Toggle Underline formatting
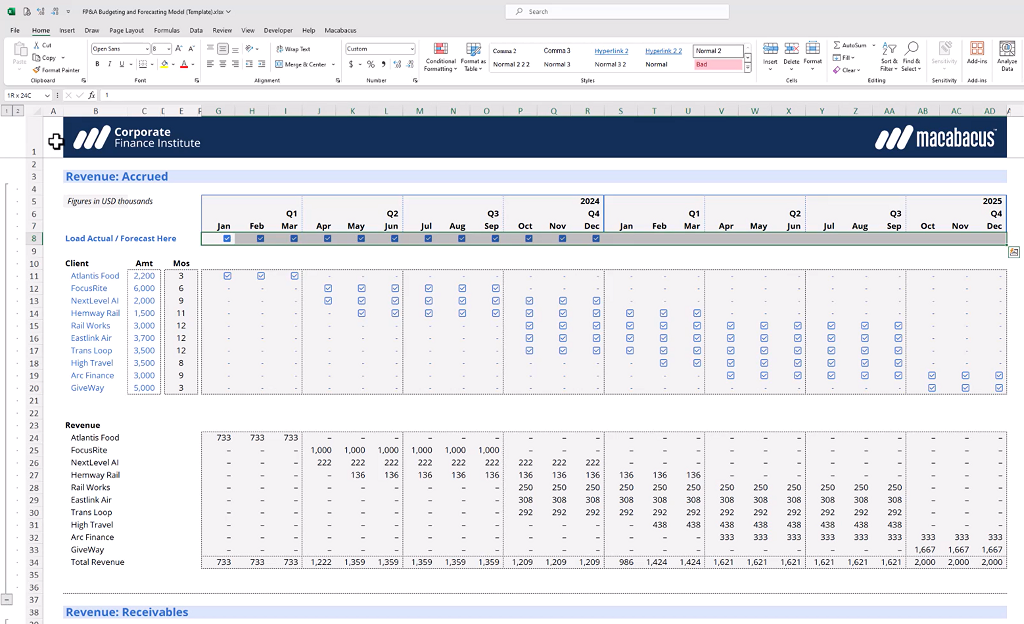Viewport: 1024px width, 624px height. click(121, 64)
